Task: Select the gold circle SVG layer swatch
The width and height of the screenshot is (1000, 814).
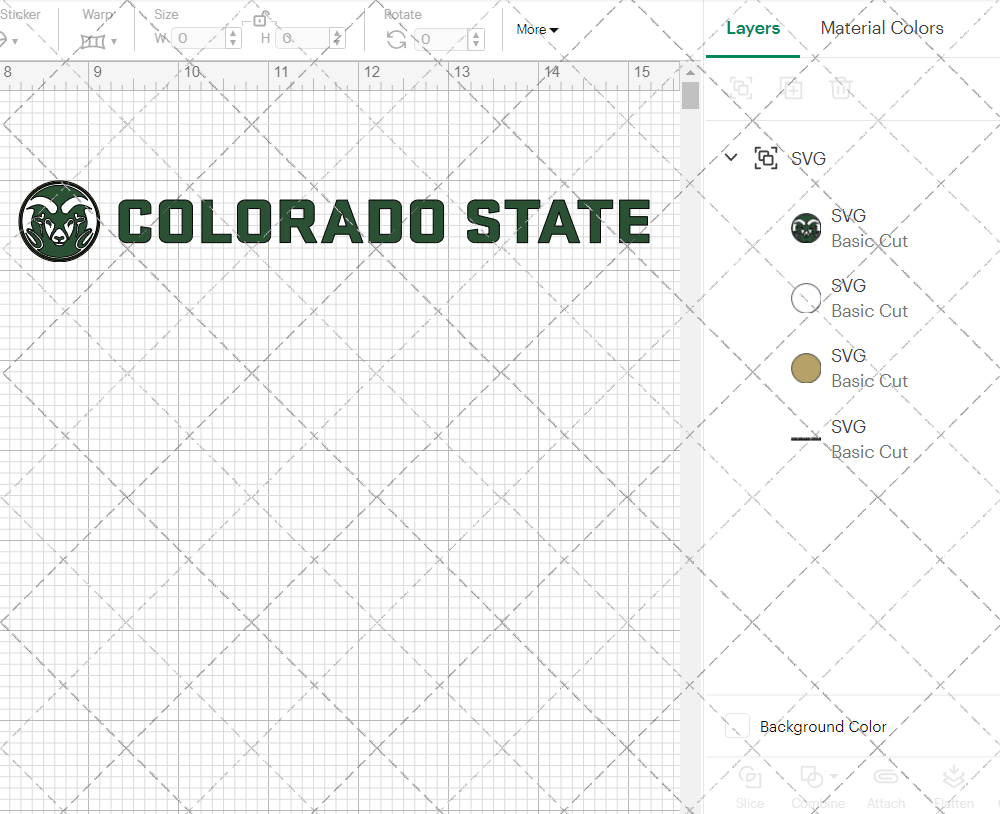Action: [806, 368]
